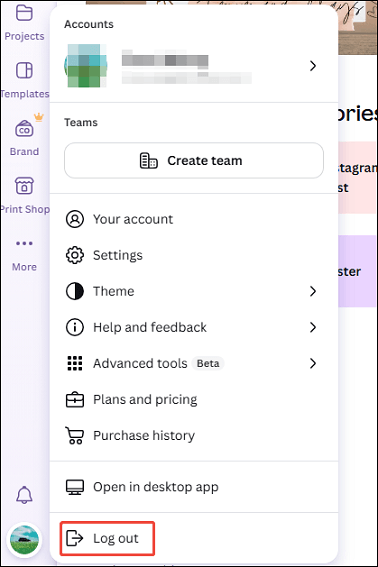Click the log out arrow icon
The height and width of the screenshot is (567, 378).
point(75,538)
